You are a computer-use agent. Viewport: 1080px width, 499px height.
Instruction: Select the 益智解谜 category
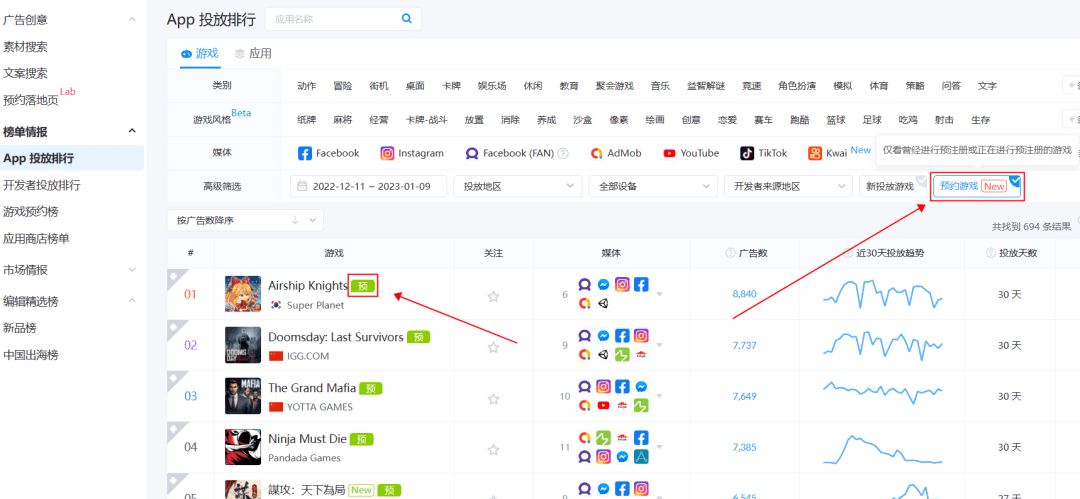coord(706,86)
